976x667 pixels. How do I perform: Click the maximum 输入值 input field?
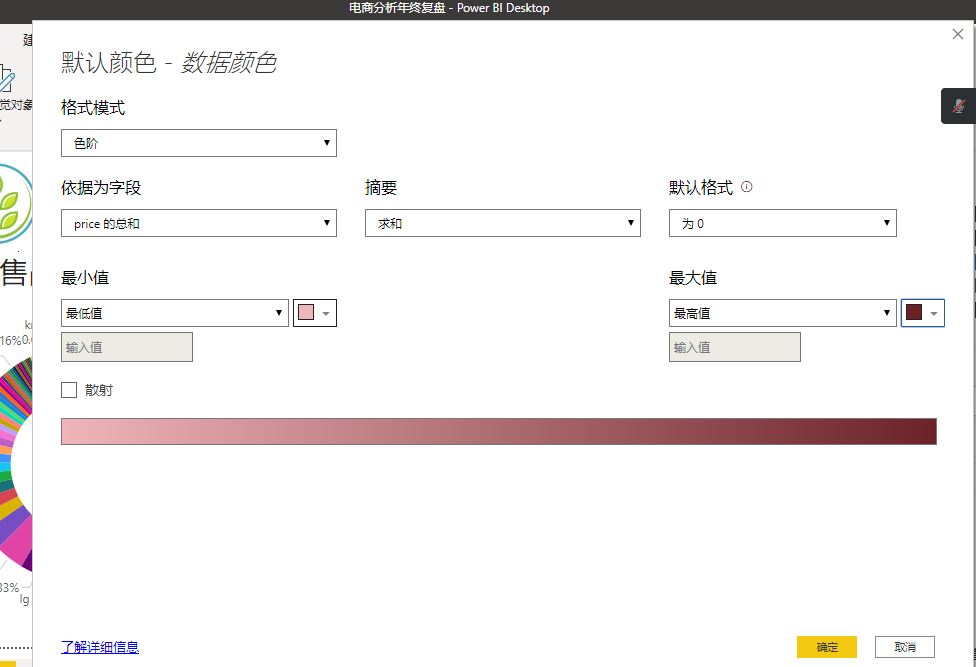coord(734,347)
